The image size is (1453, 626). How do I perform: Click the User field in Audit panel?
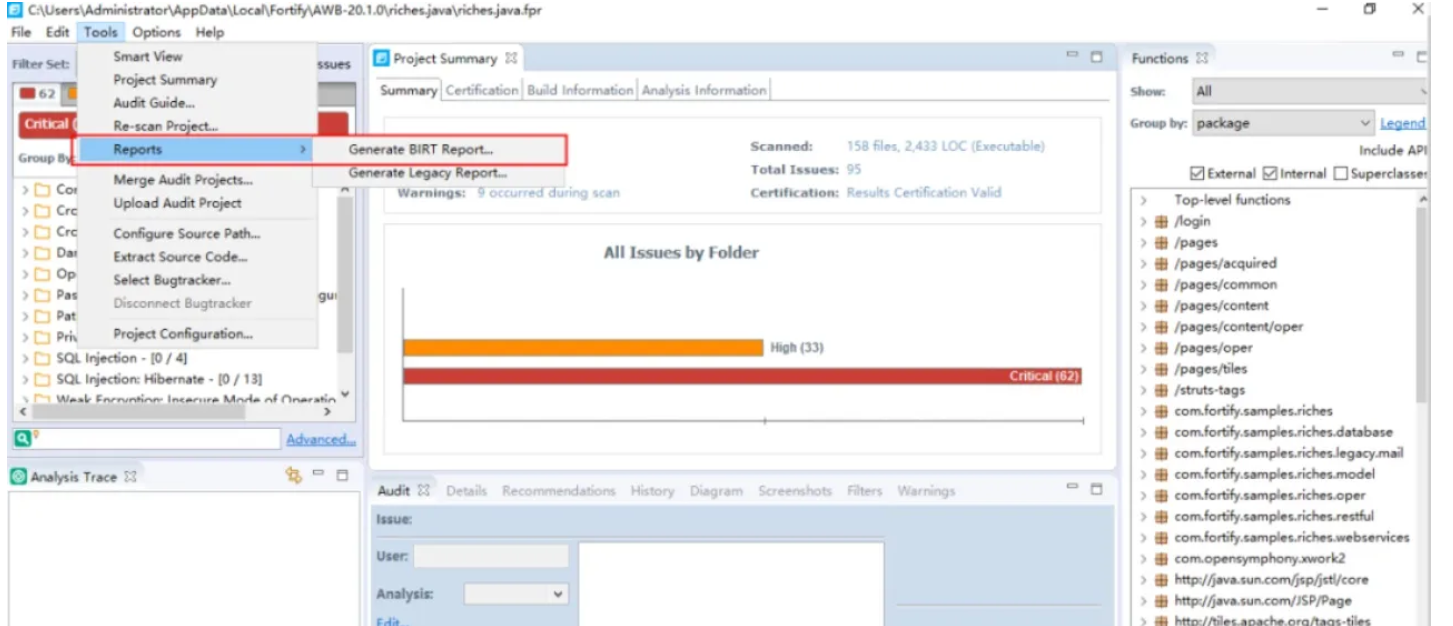pyautogui.click(x=491, y=556)
